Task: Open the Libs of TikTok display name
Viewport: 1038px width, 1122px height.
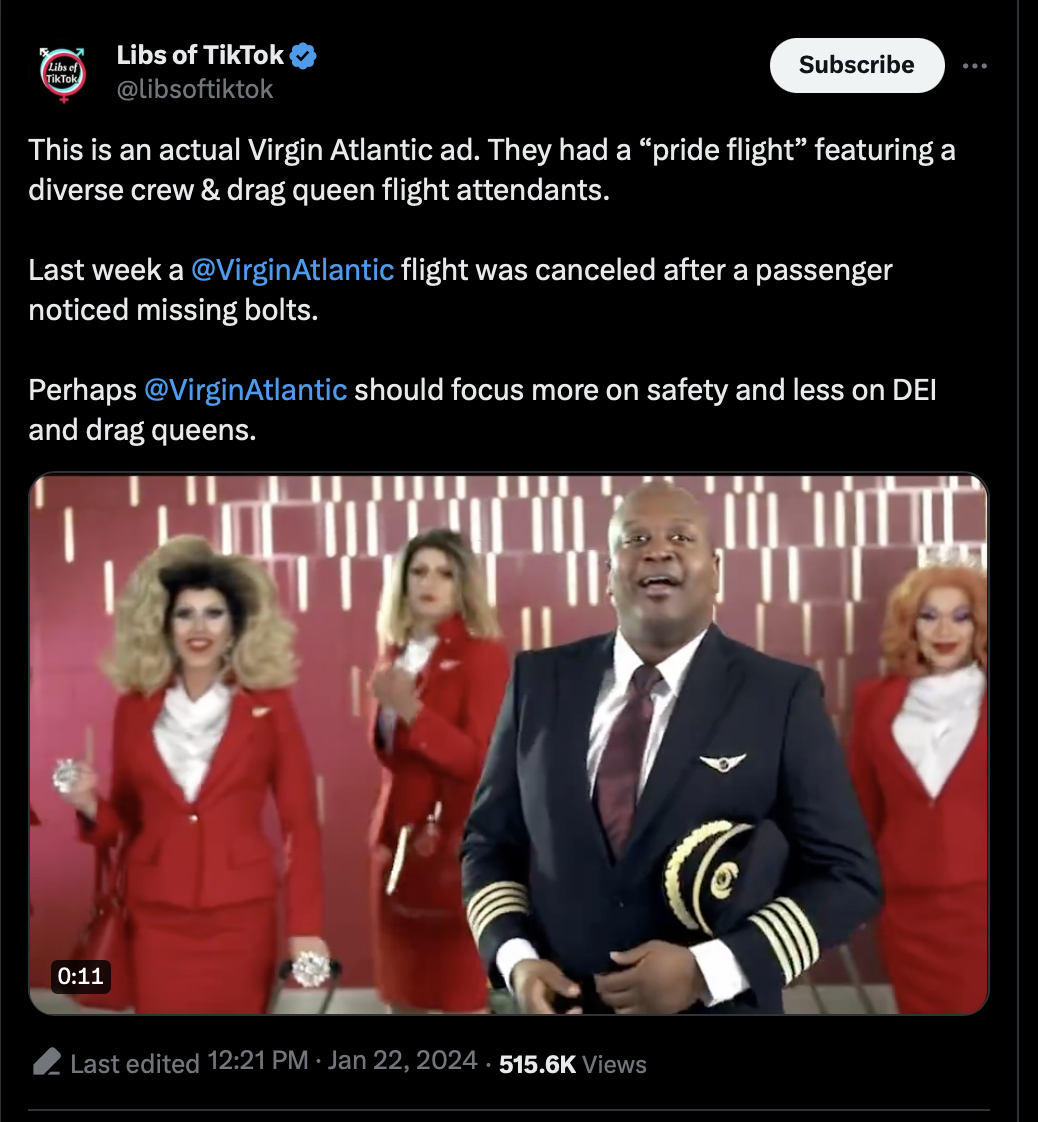Action: [x=200, y=55]
